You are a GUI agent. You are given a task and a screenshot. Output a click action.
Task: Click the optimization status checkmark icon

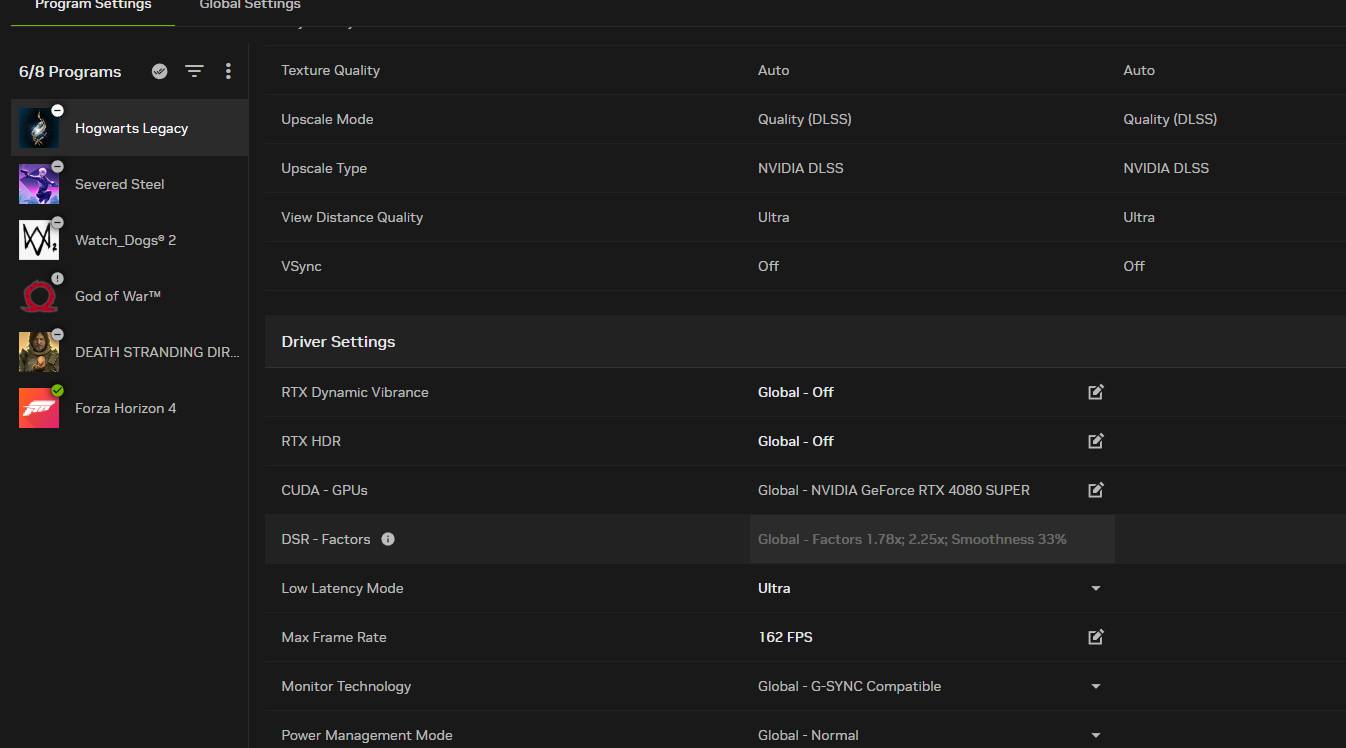159,71
